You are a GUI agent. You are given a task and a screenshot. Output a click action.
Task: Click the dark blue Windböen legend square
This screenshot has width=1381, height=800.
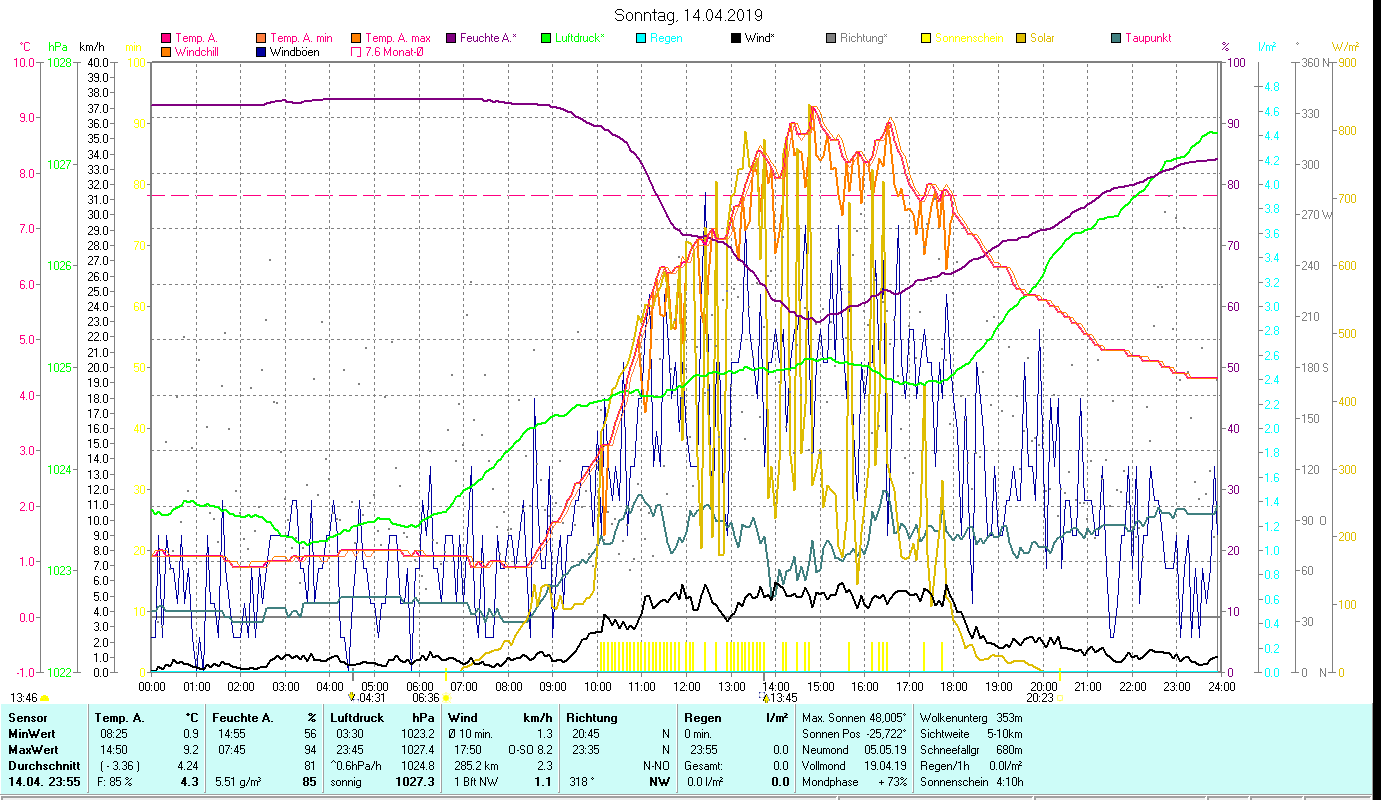[x=262, y=52]
